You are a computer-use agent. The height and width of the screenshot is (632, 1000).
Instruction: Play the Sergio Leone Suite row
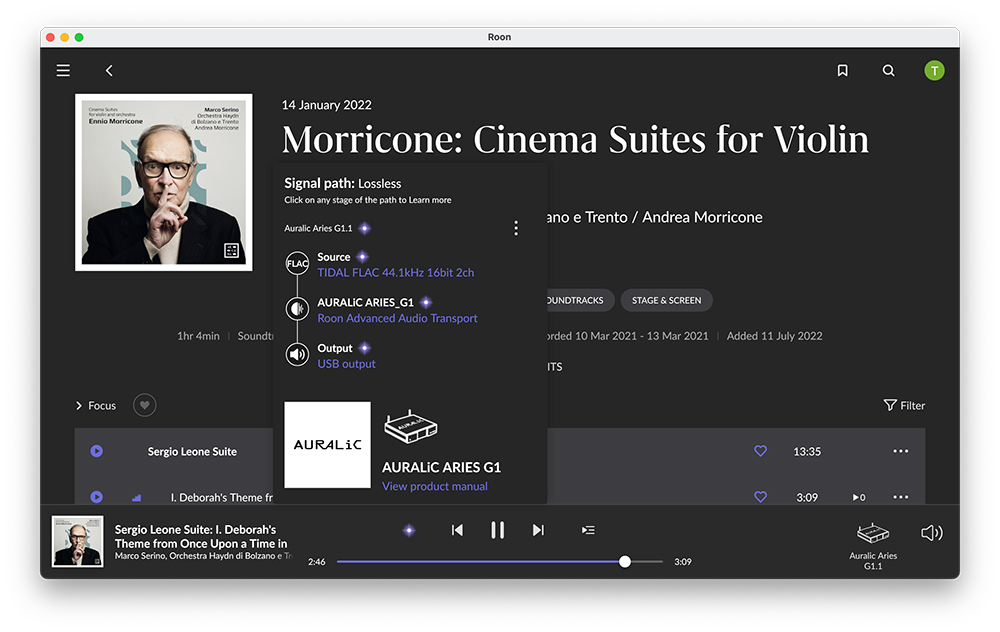(x=96, y=451)
